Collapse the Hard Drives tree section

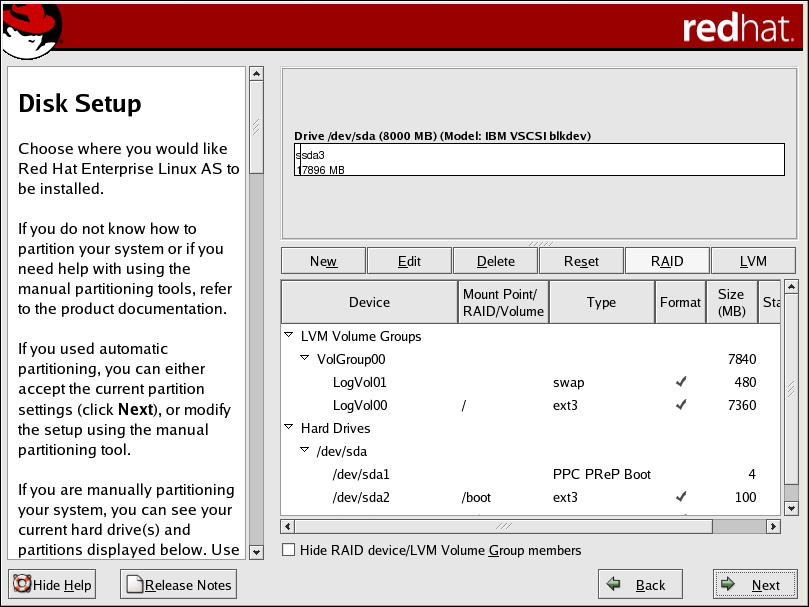289,428
